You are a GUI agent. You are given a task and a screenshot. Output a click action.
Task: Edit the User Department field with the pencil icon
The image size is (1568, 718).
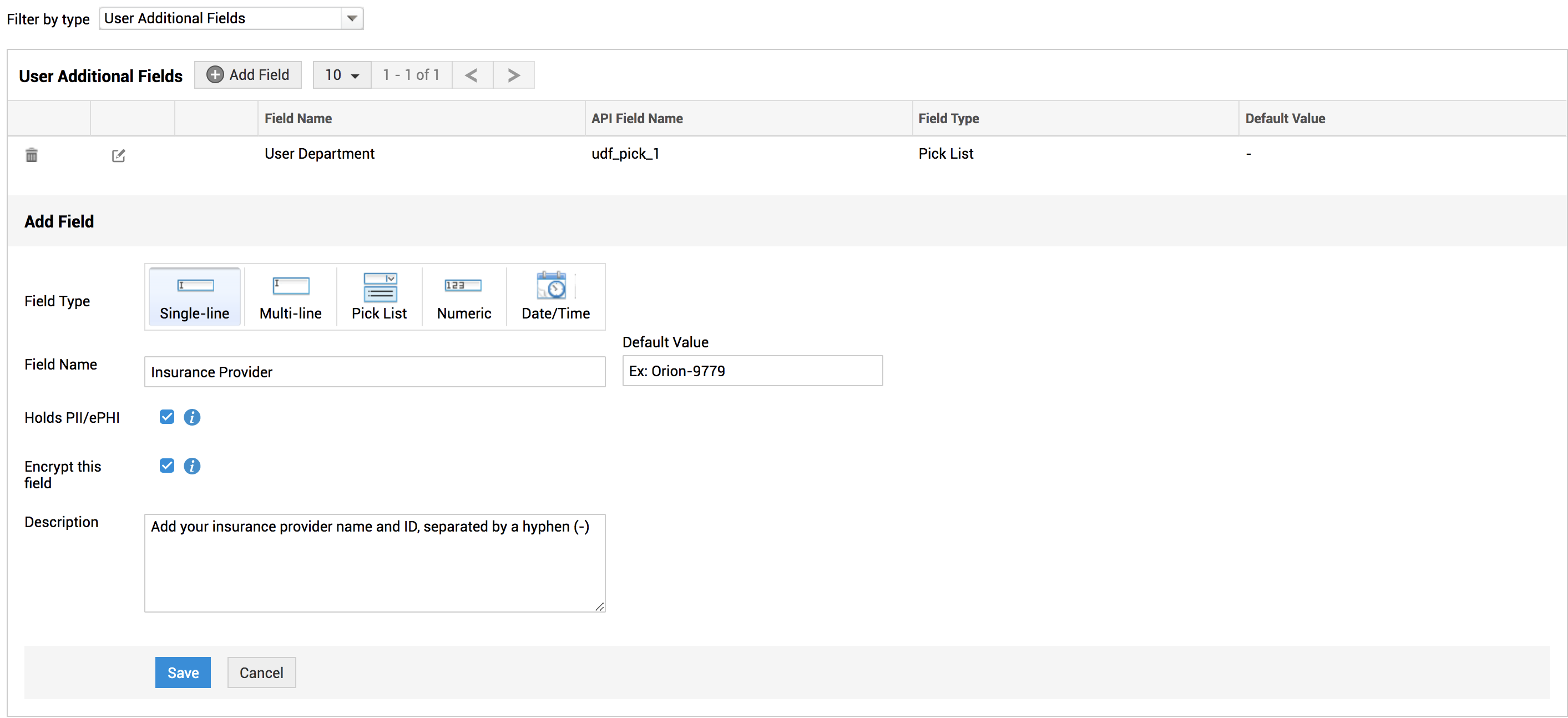click(x=118, y=156)
